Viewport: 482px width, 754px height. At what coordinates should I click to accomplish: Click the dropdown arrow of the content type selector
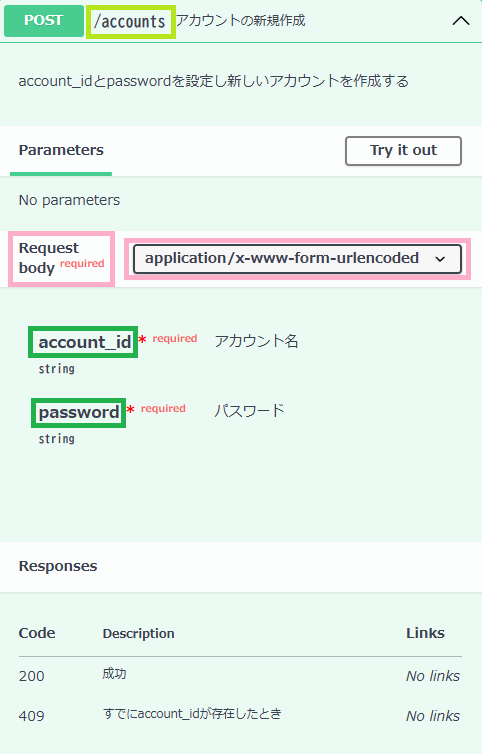point(440,259)
